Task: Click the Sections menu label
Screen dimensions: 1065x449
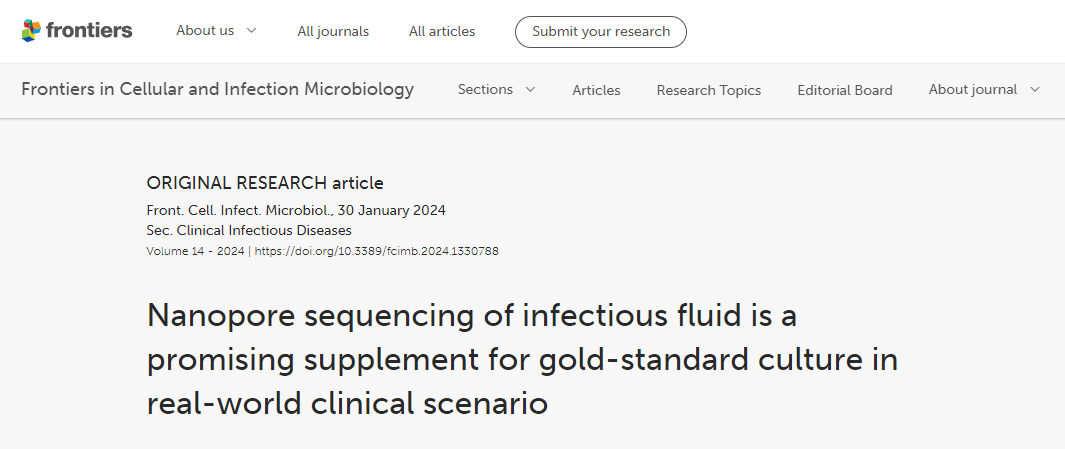Action: click(485, 90)
